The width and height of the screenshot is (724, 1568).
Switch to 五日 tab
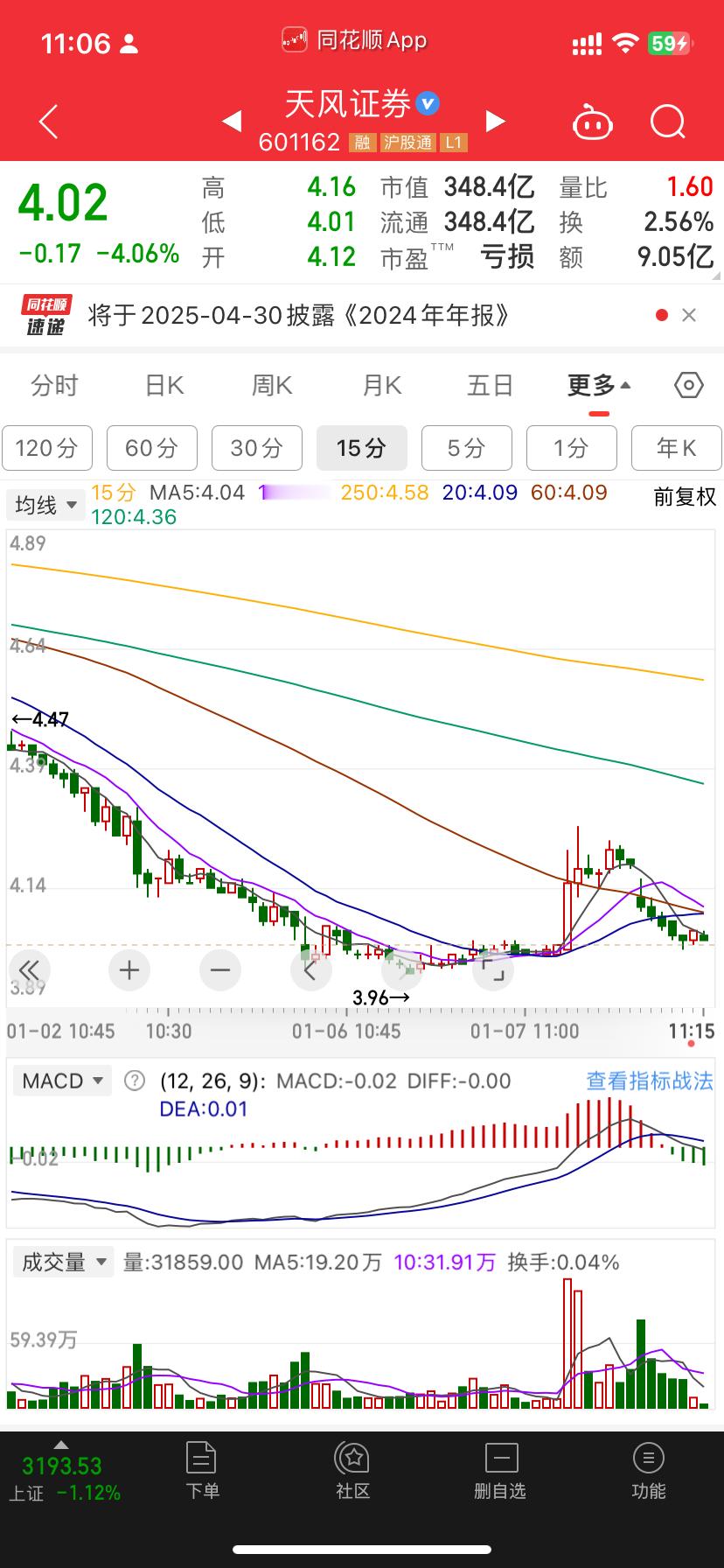pyautogui.click(x=490, y=385)
